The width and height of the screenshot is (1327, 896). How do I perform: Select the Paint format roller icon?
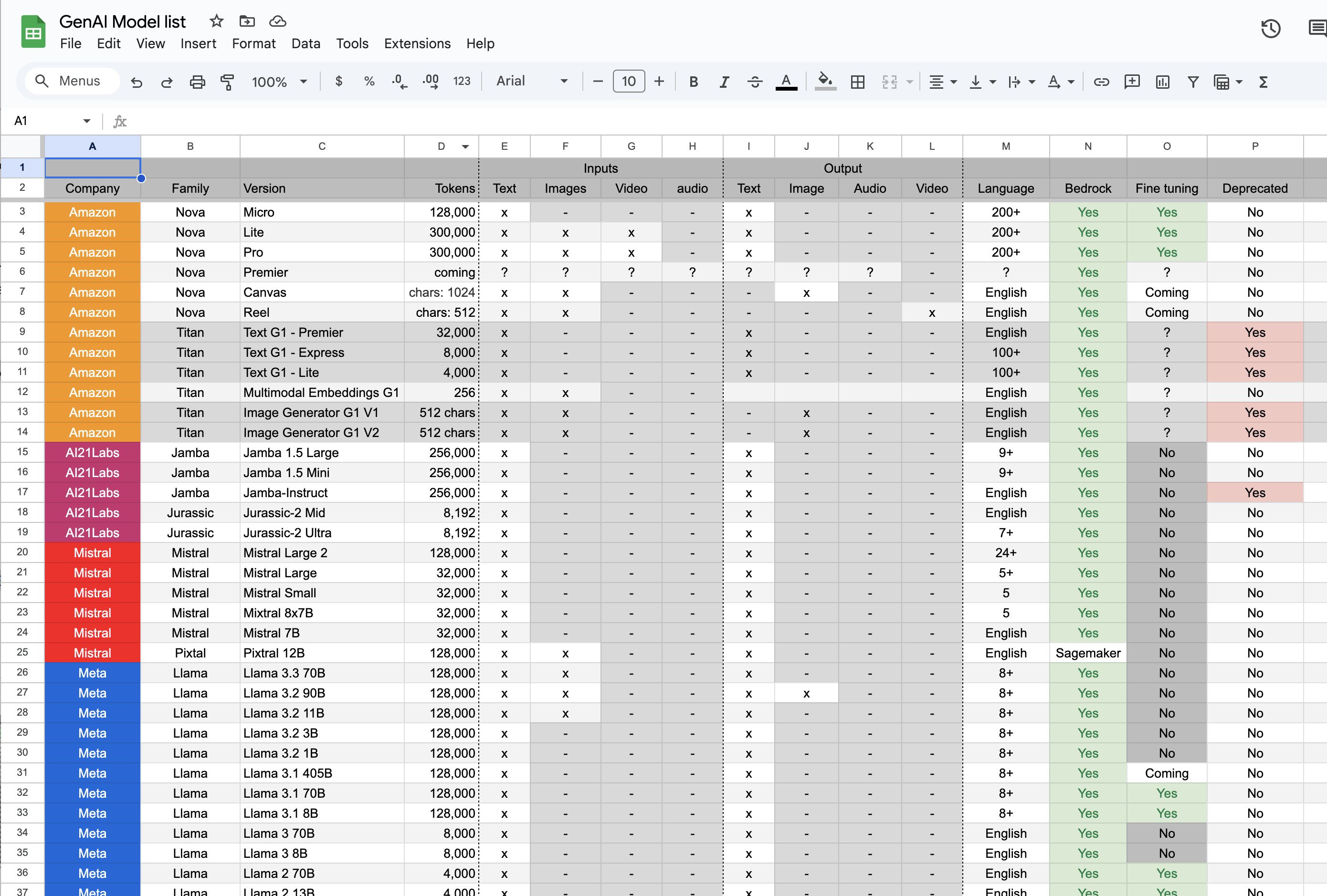click(227, 82)
